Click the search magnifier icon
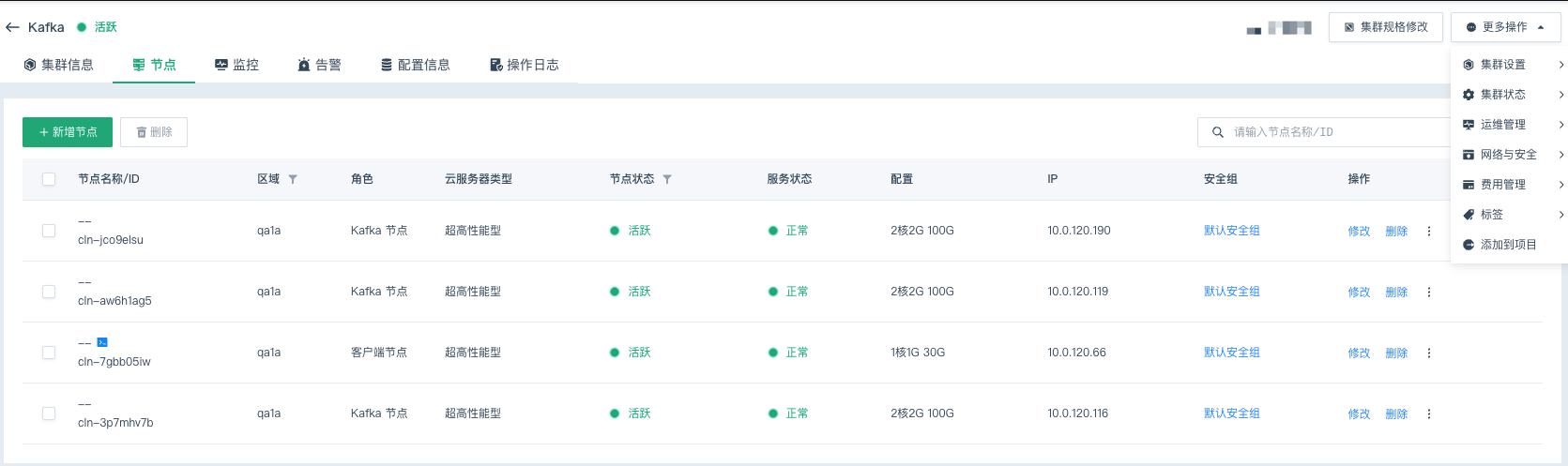Image resolution: width=1568 pixels, height=466 pixels. 1218,132
